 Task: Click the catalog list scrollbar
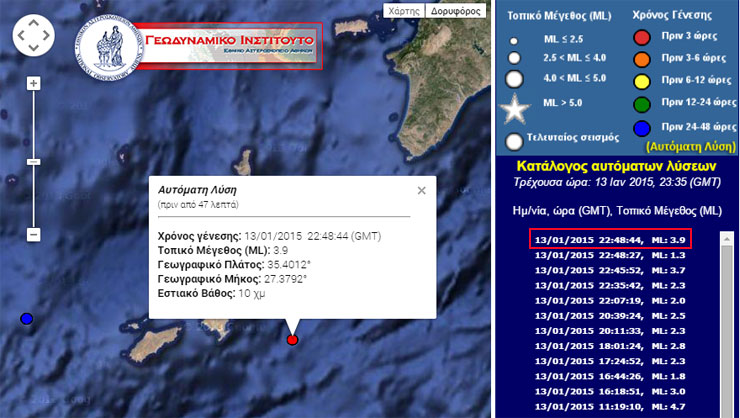click(727, 330)
